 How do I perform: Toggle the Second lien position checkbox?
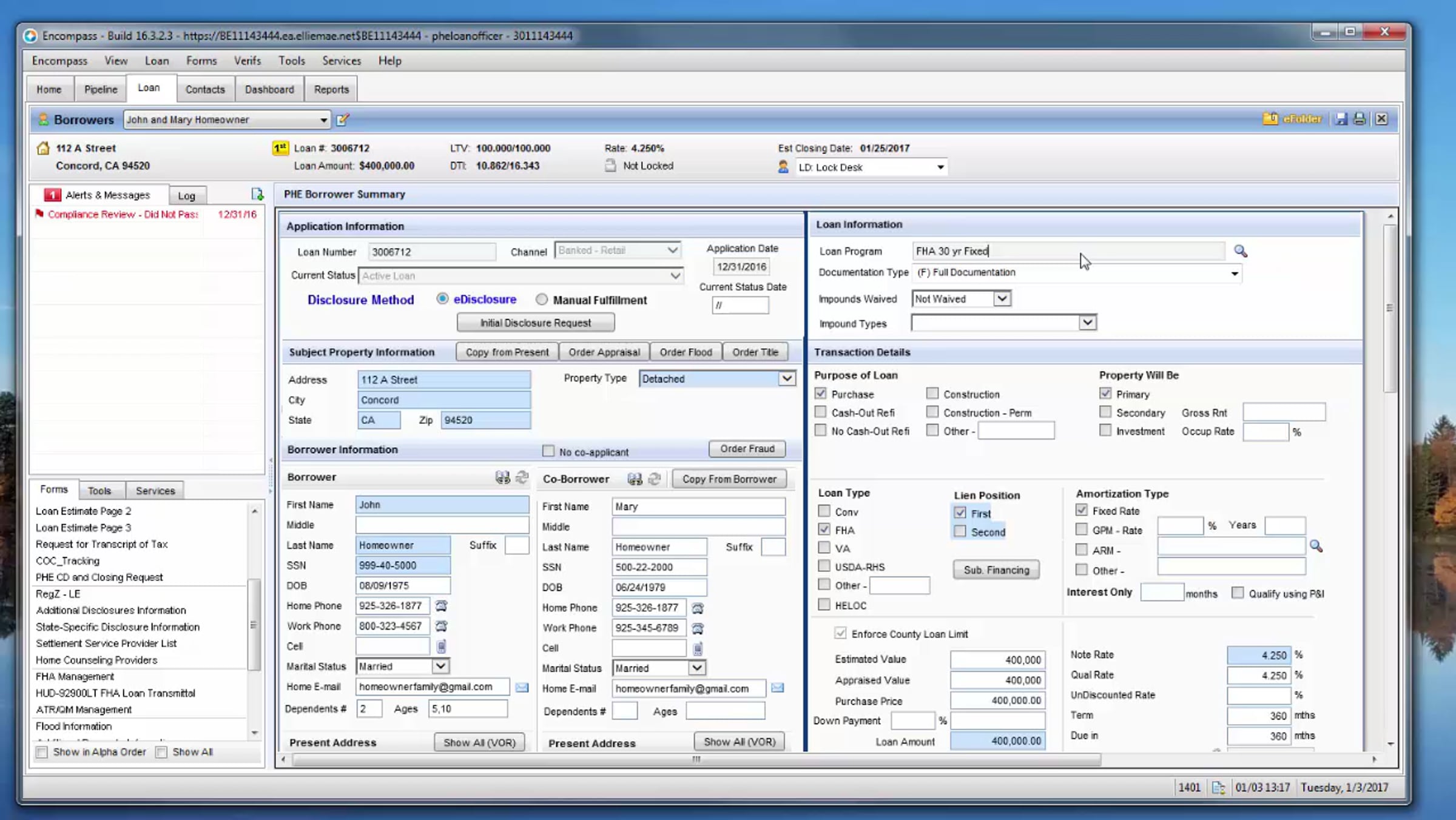tap(960, 531)
